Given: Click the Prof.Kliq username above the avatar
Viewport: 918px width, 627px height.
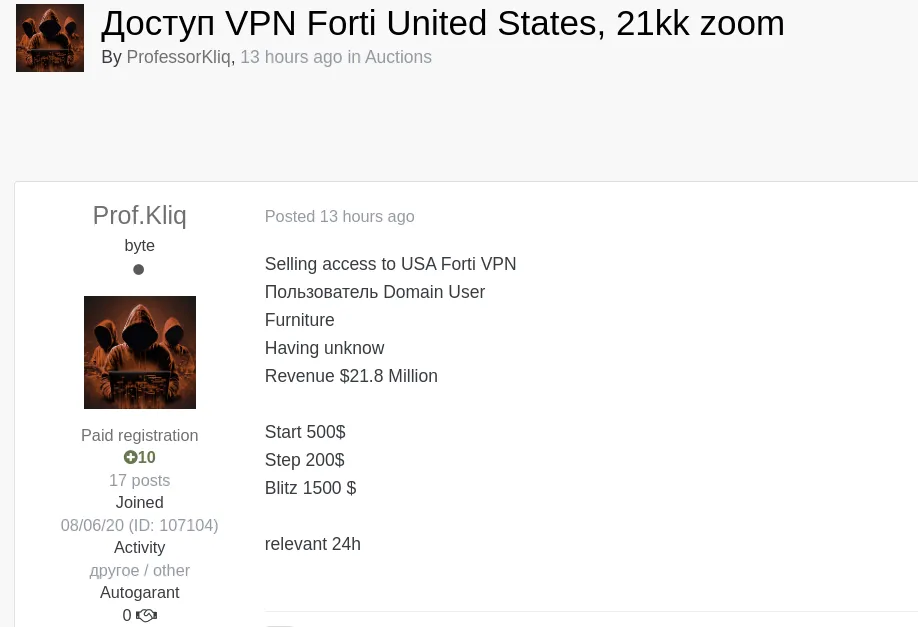Looking at the screenshot, I should tap(139, 215).
